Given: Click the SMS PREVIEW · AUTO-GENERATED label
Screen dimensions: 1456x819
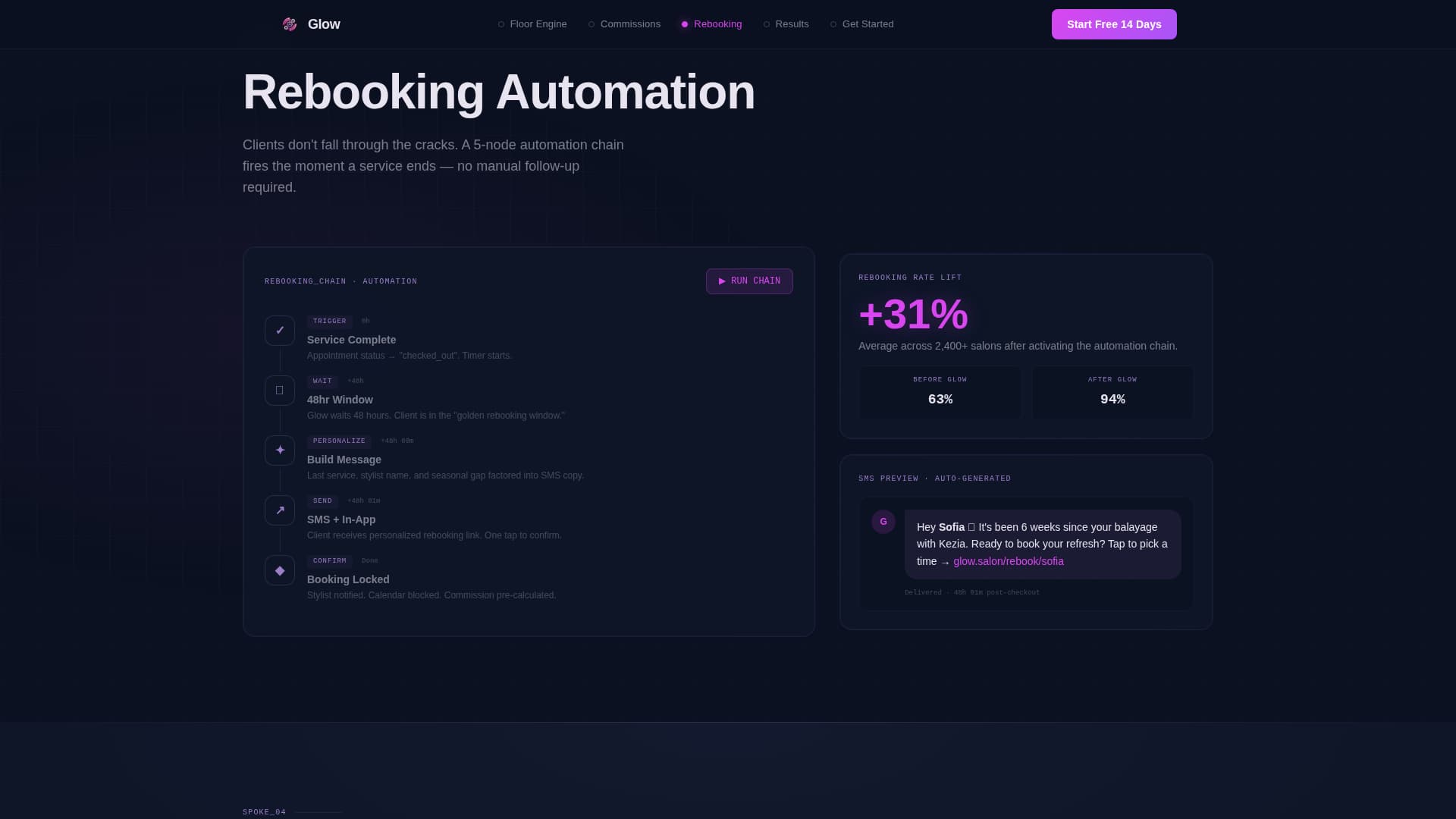Looking at the screenshot, I should [x=935, y=479].
